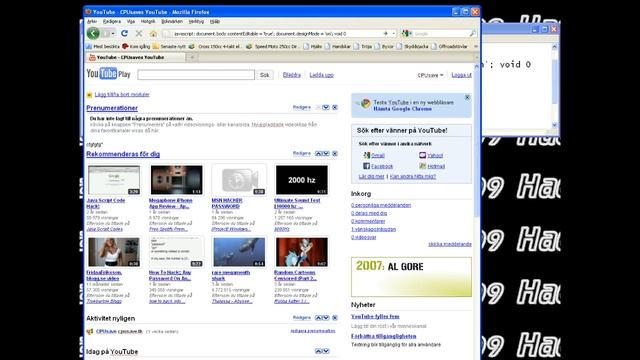Select the YouTube - CPUsaves YouTube tab
This screenshot has height=360, width=640.
(x=136, y=57)
